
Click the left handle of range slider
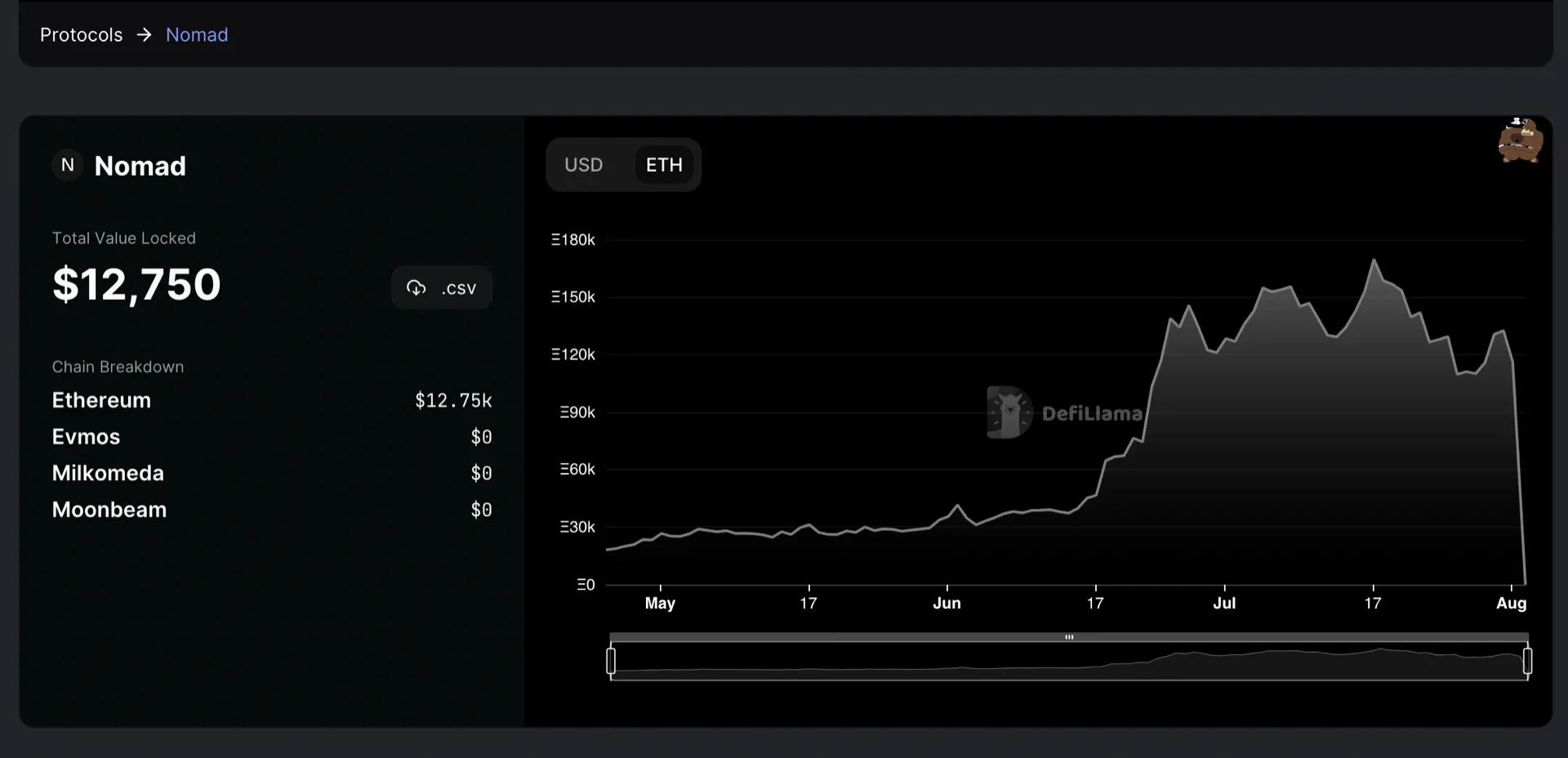[x=611, y=660]
